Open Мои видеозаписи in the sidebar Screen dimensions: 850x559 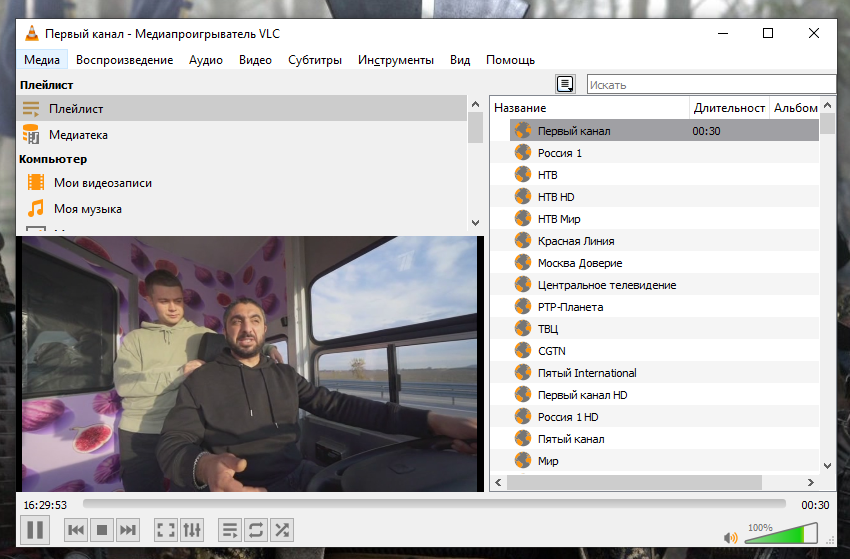[102, 183]
